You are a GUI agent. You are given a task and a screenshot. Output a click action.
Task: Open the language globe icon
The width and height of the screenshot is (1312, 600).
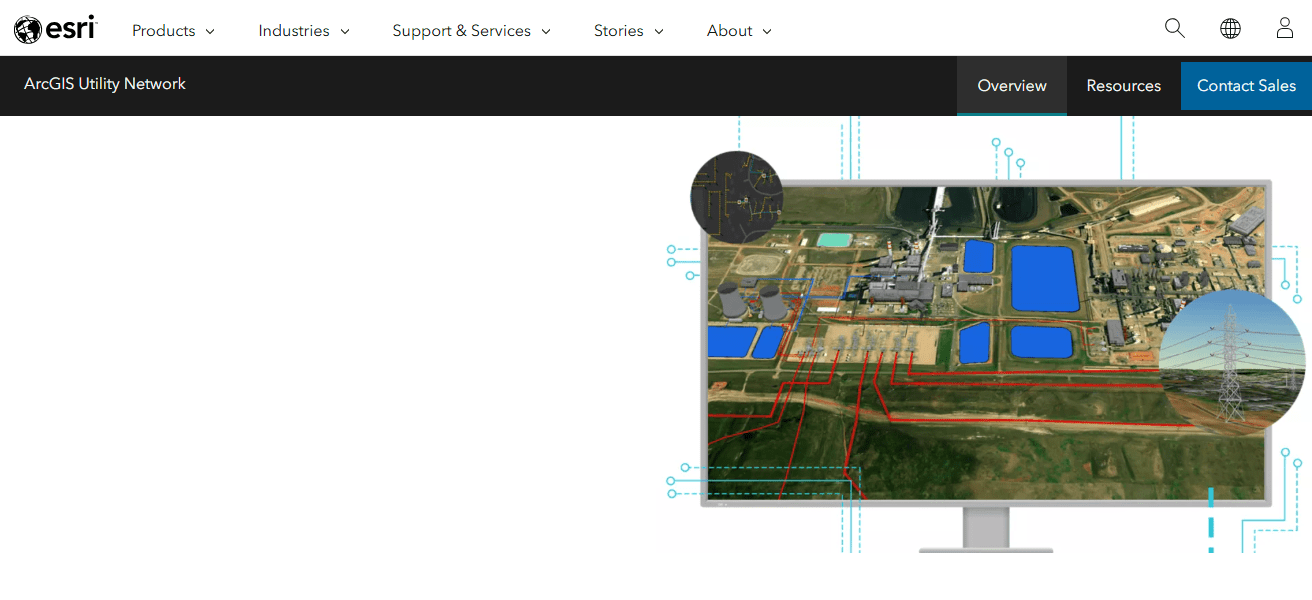click(1230, 29)
